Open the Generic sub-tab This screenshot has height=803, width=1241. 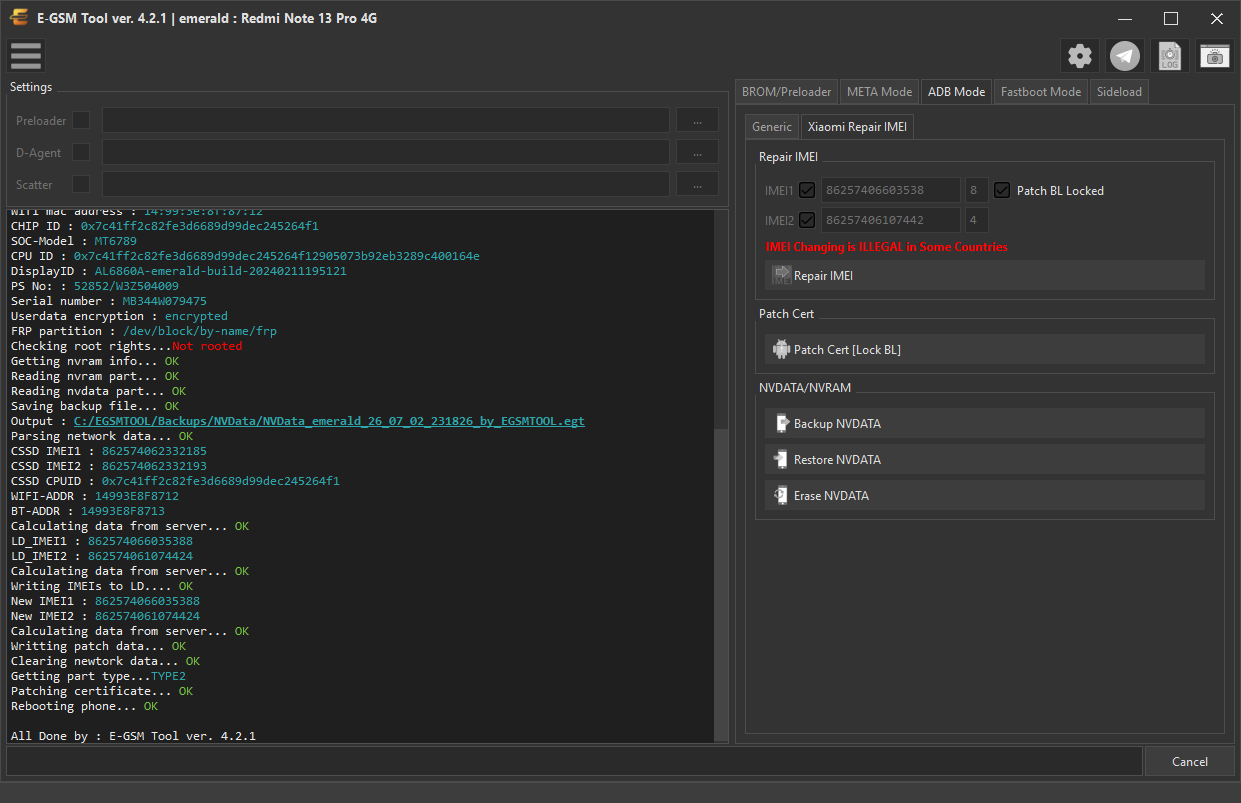click(772, 127)
